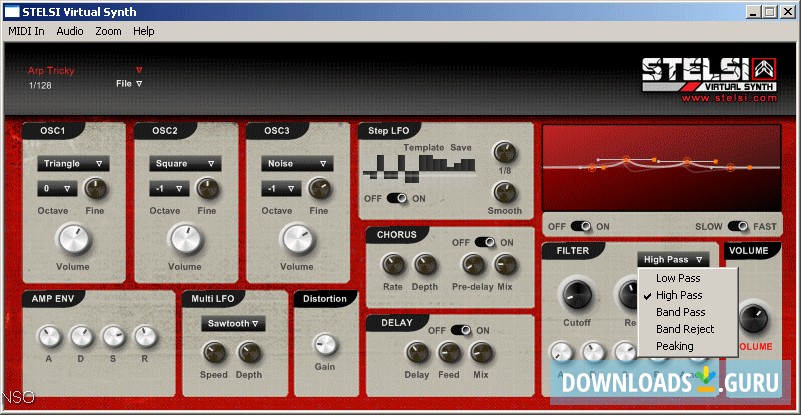Click the Arp Tricky preset name
This screenshot has width=801, height=415.
tap(51, 71)
